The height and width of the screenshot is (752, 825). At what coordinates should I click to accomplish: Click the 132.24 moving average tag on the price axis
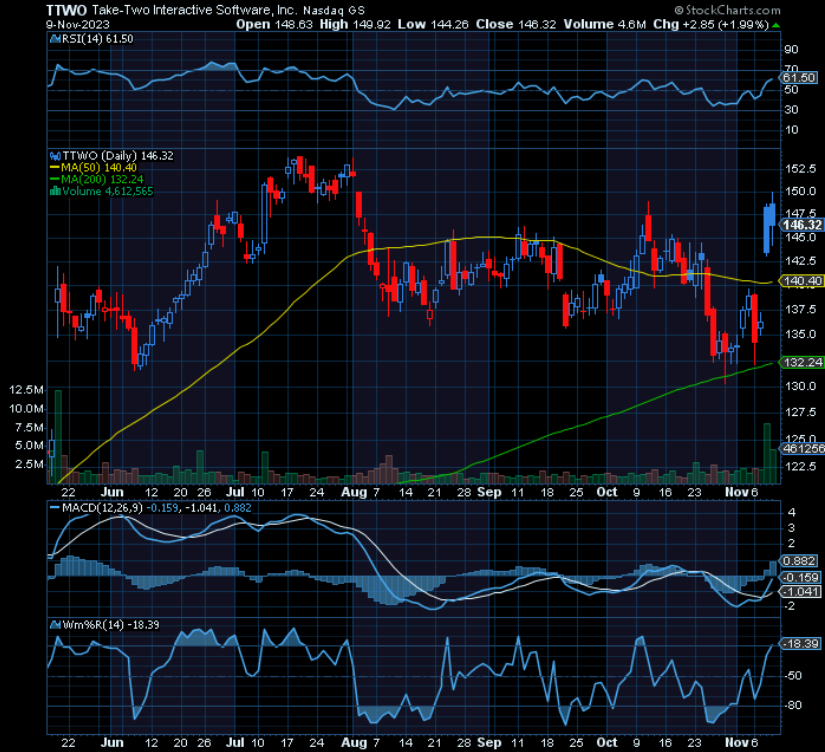[801, 362]
